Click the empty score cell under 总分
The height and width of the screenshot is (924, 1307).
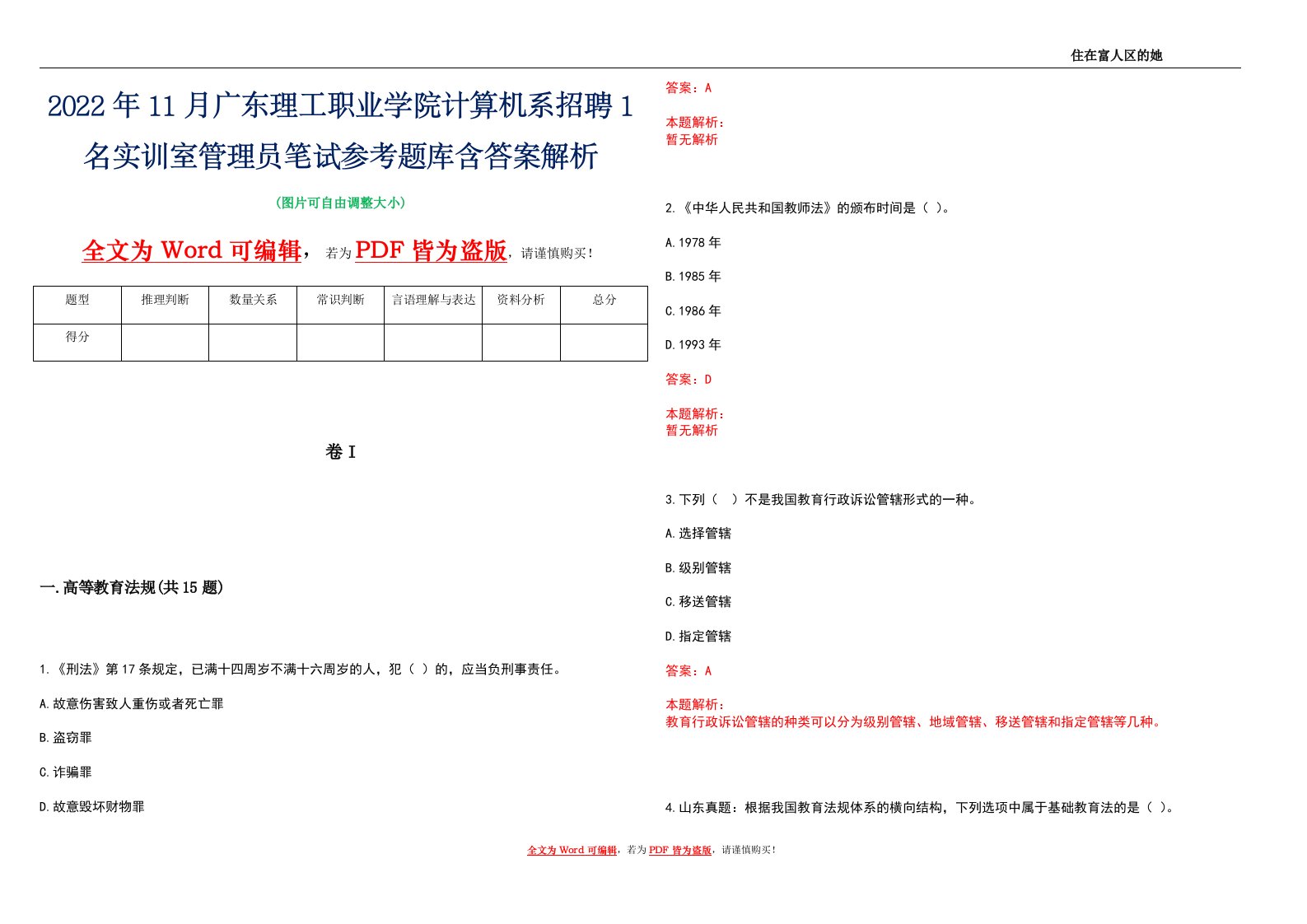click(x=604, y=343)
